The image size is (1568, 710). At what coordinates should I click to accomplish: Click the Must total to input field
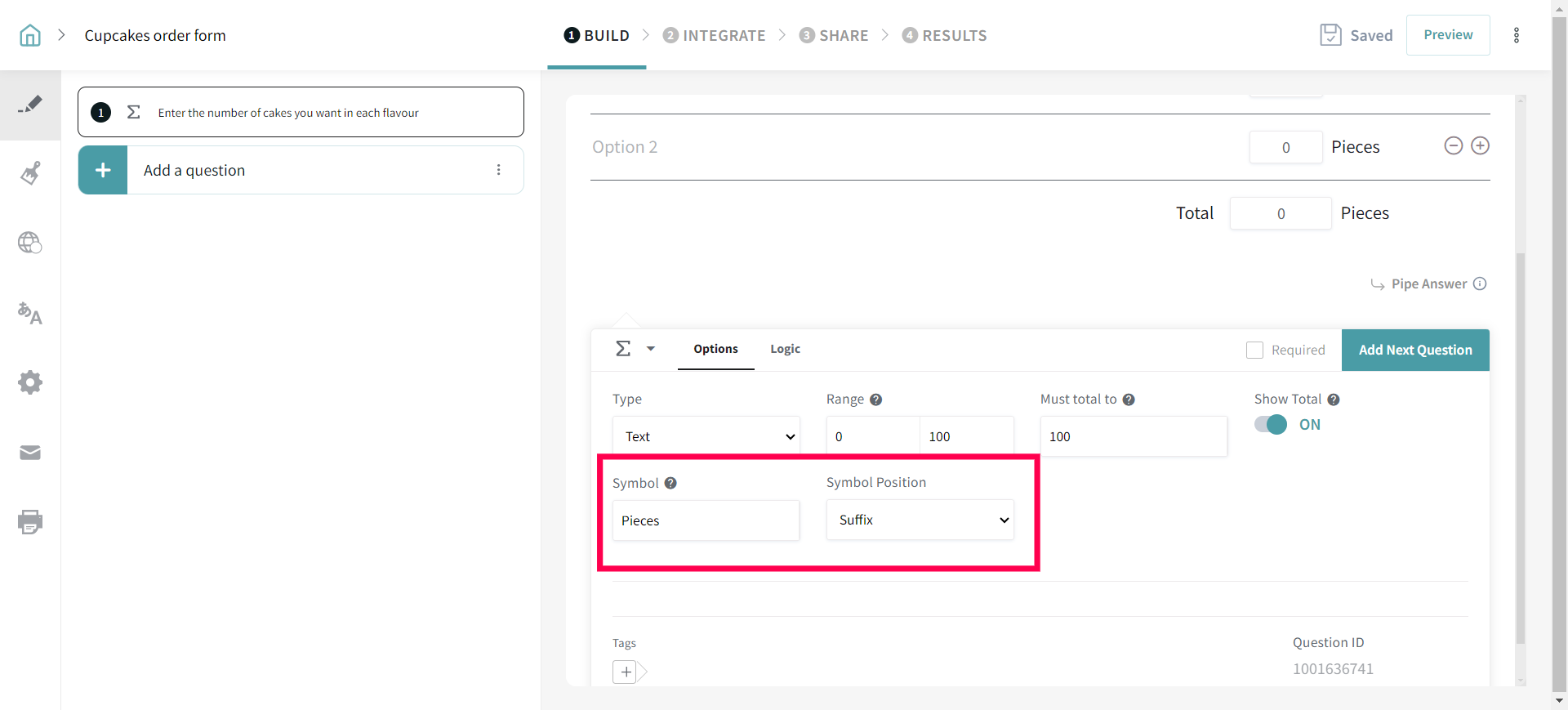pyautogui.click(x=1133, y=436)
